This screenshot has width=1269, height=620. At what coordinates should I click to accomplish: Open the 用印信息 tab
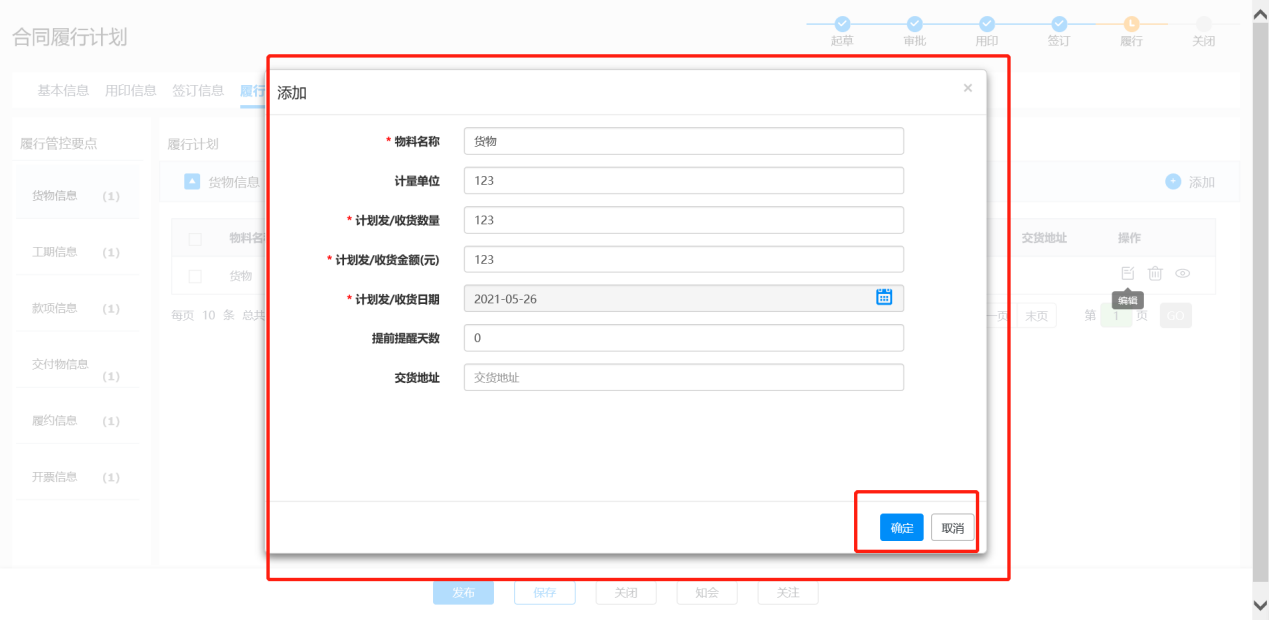[131, 91]
